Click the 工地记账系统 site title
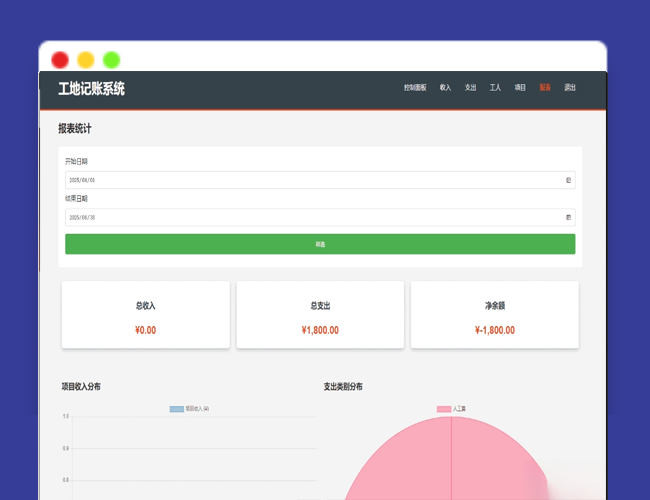Screen dimensions: 650x500 tap(91, 89)
